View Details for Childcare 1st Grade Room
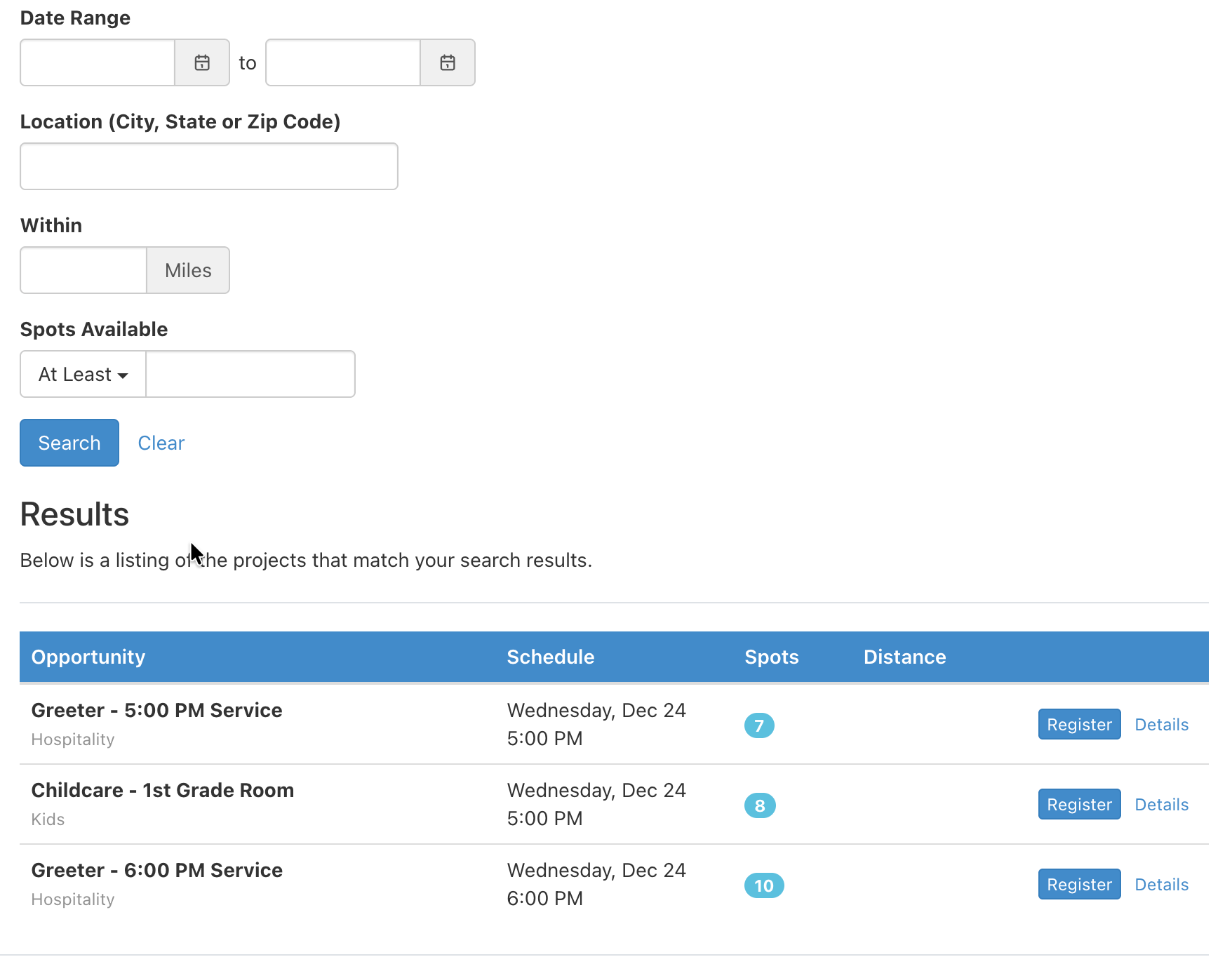Screen dimensions: 1232x957 click(1161, 805)
